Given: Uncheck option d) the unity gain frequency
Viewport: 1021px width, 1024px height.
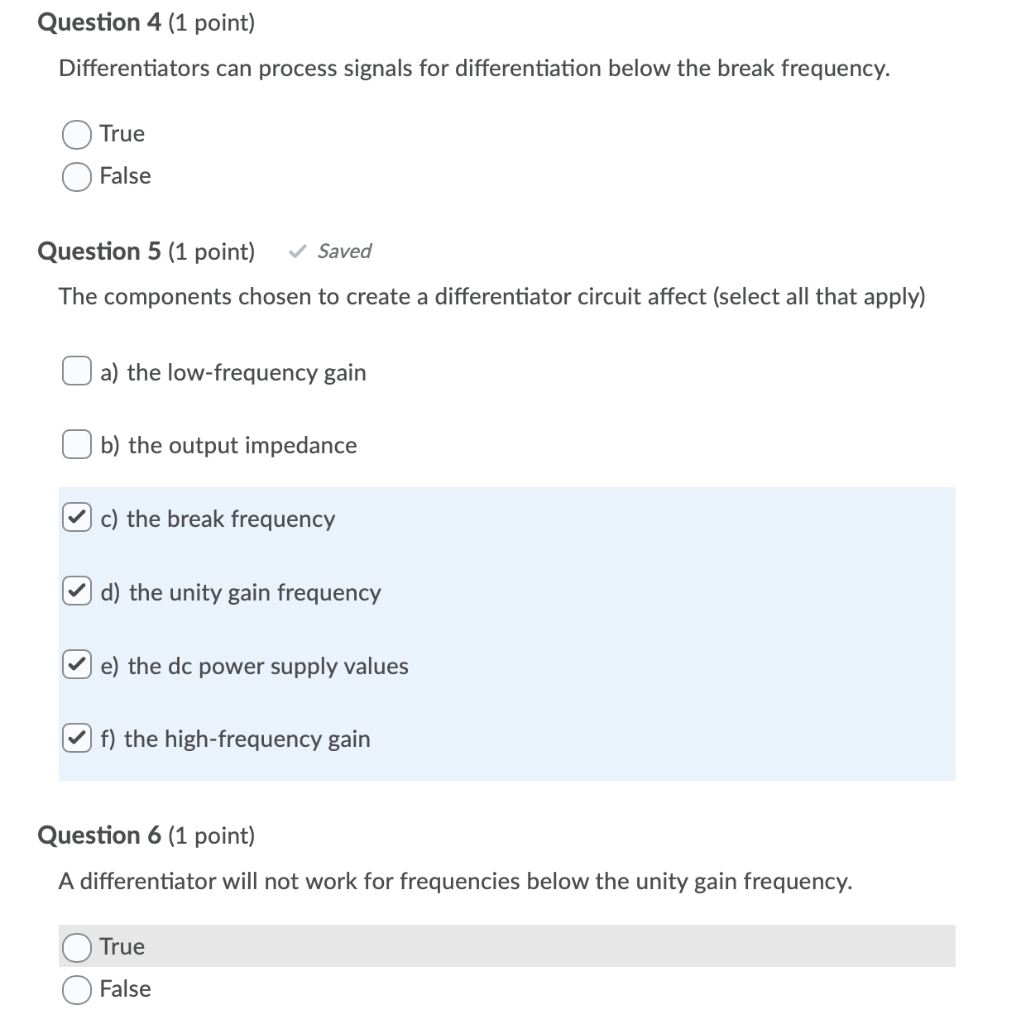Looking at the screenshot, I should pyautogui.click(x=75, y=590).
